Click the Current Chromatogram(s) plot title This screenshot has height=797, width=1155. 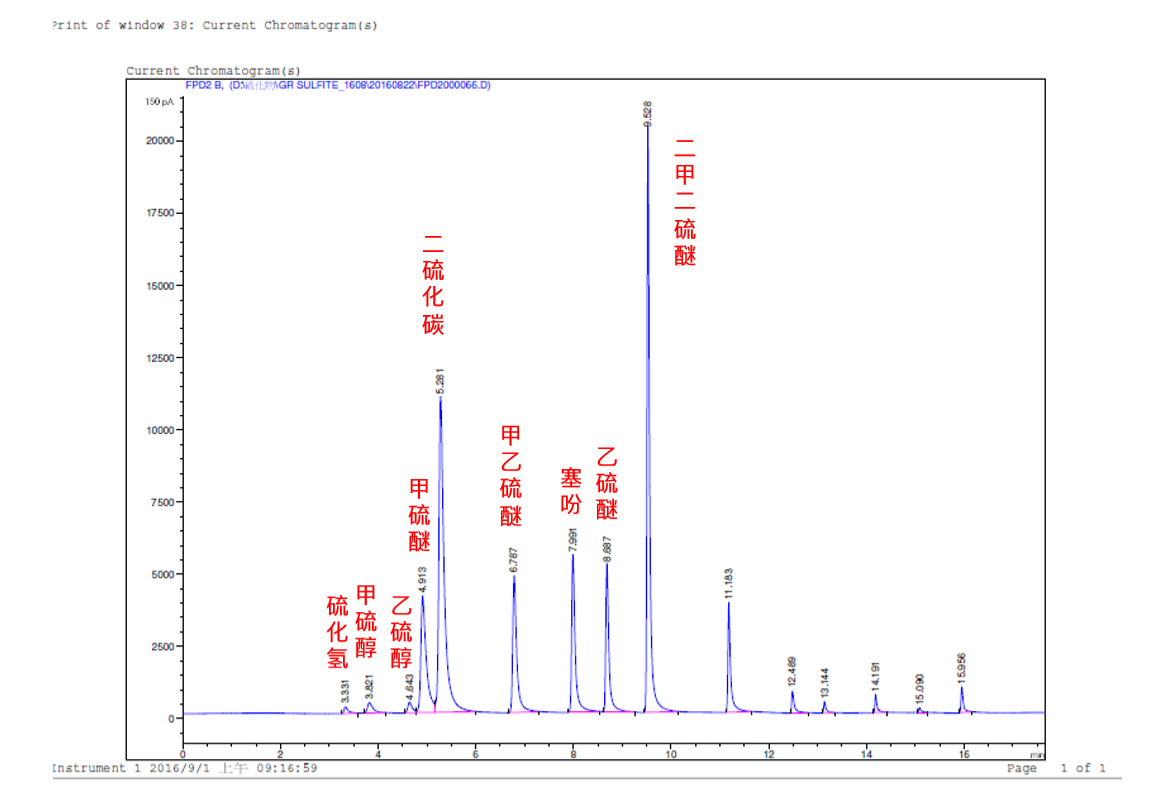point(213,71)
